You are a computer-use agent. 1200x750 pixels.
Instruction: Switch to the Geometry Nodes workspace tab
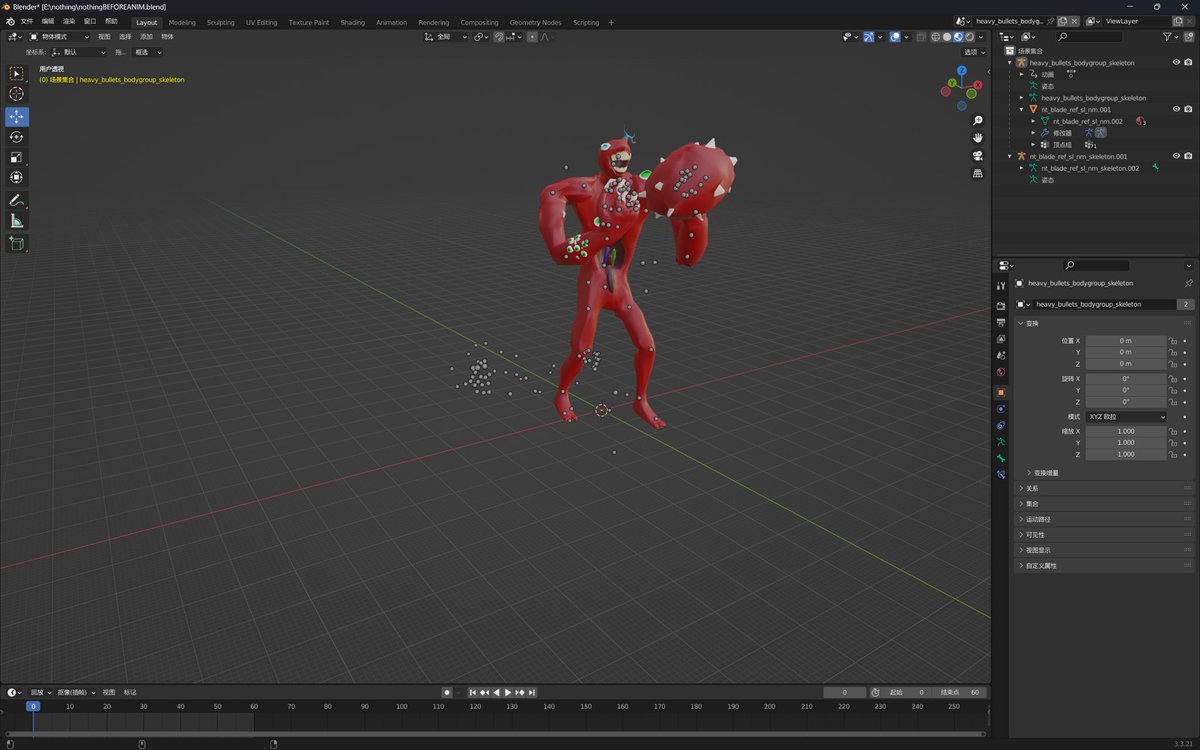pyautogui.click(x=535, y=22)
